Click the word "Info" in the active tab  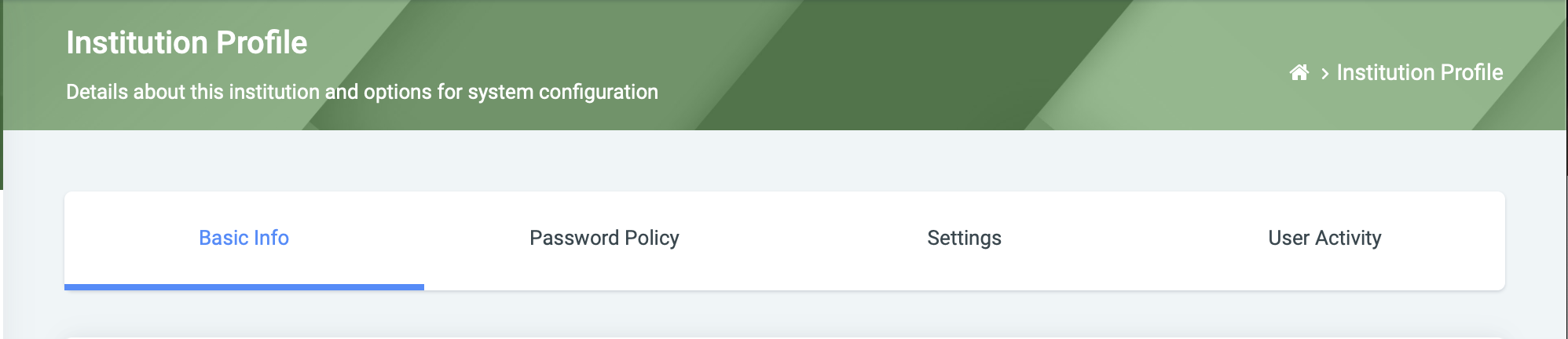tap(271, 238)
